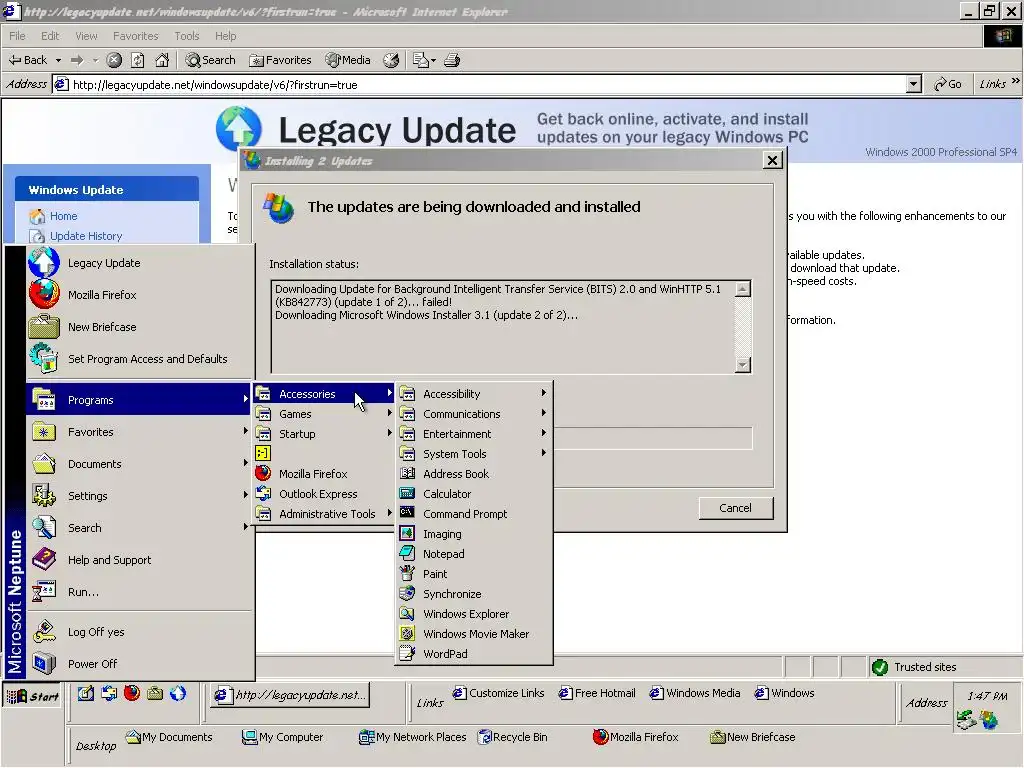1024x768 pixels.
Task: Click the Start button
Action: coord(33,696)
